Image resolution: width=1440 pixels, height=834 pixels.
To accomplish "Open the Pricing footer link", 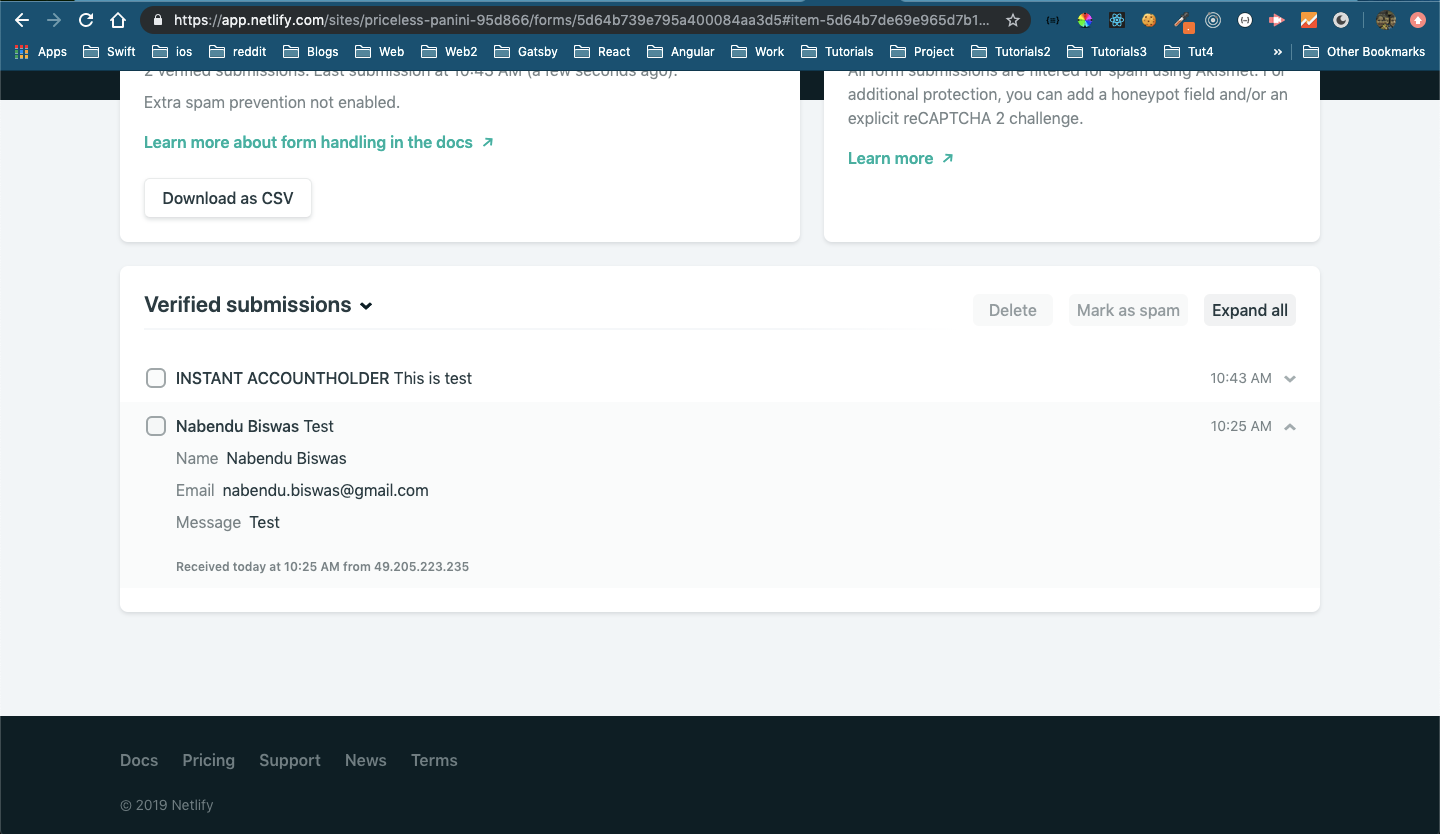I will pos(209,760).
